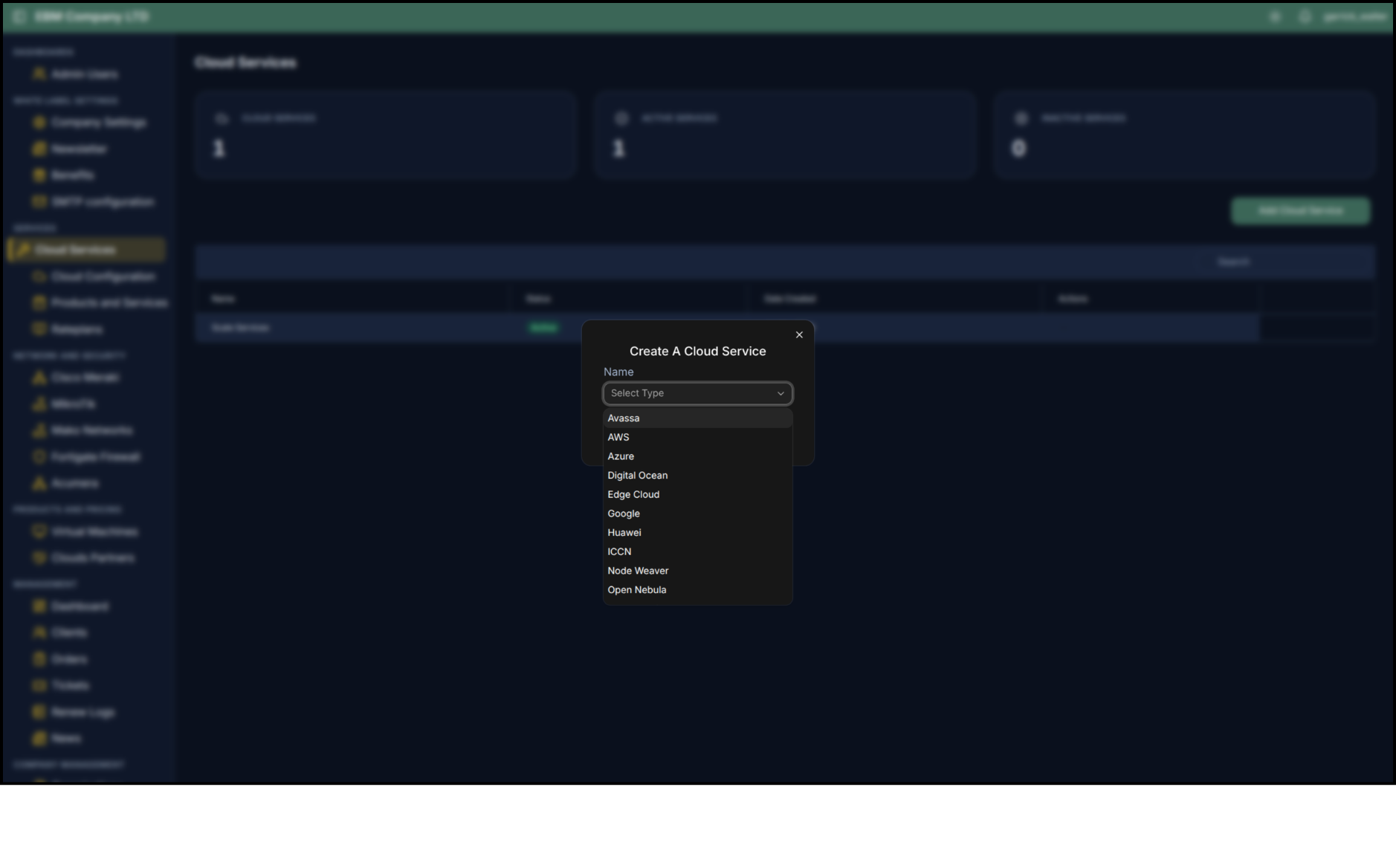Select Digital Ocean as the service type
Viewport: 1396px width, 868px height.
point(697,476)
